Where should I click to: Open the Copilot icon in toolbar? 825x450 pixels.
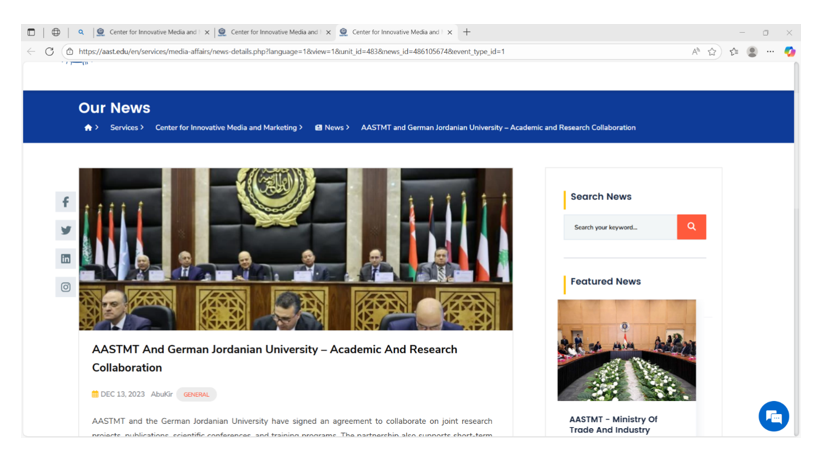790,52
